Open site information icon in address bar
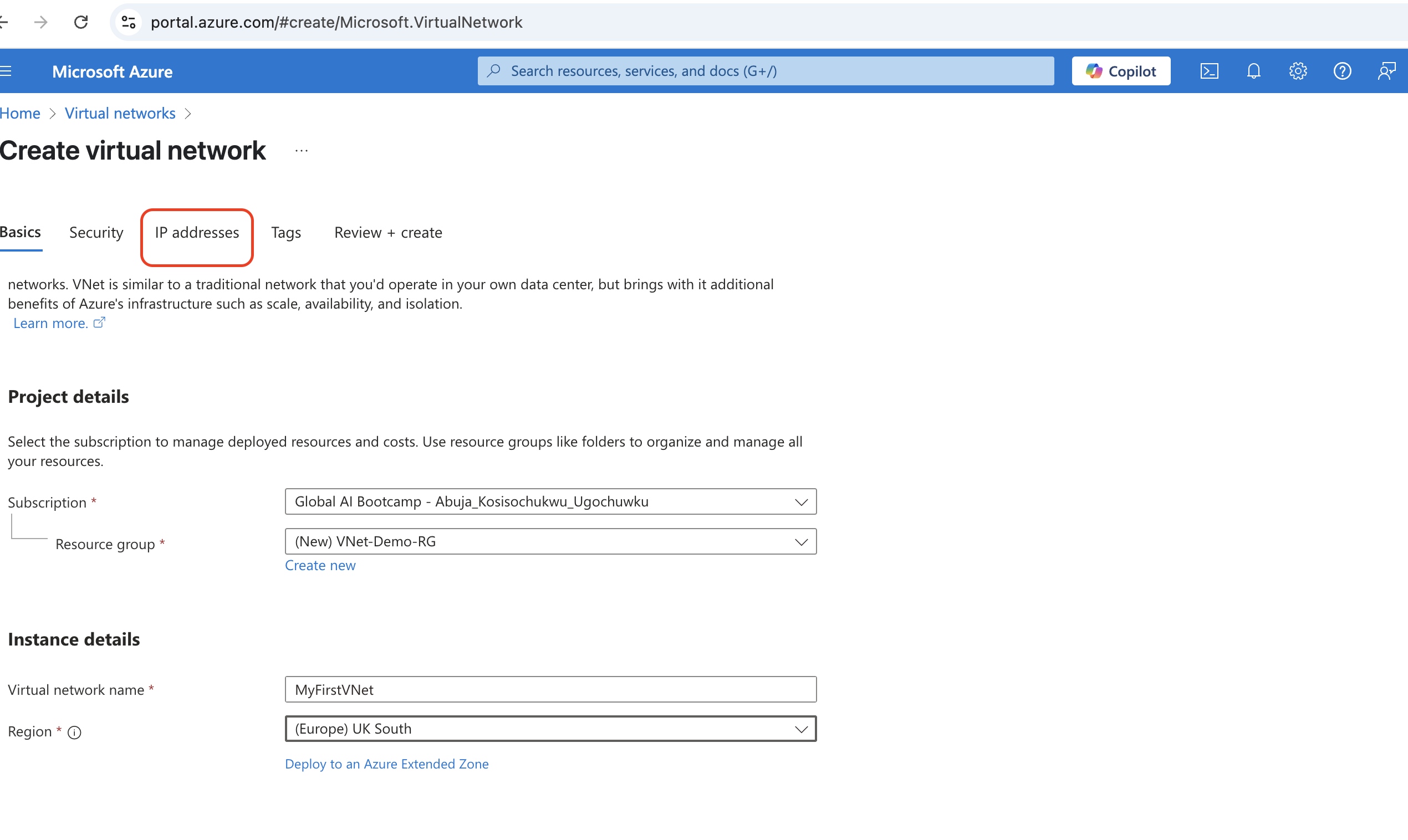 (x=129, y=22)
